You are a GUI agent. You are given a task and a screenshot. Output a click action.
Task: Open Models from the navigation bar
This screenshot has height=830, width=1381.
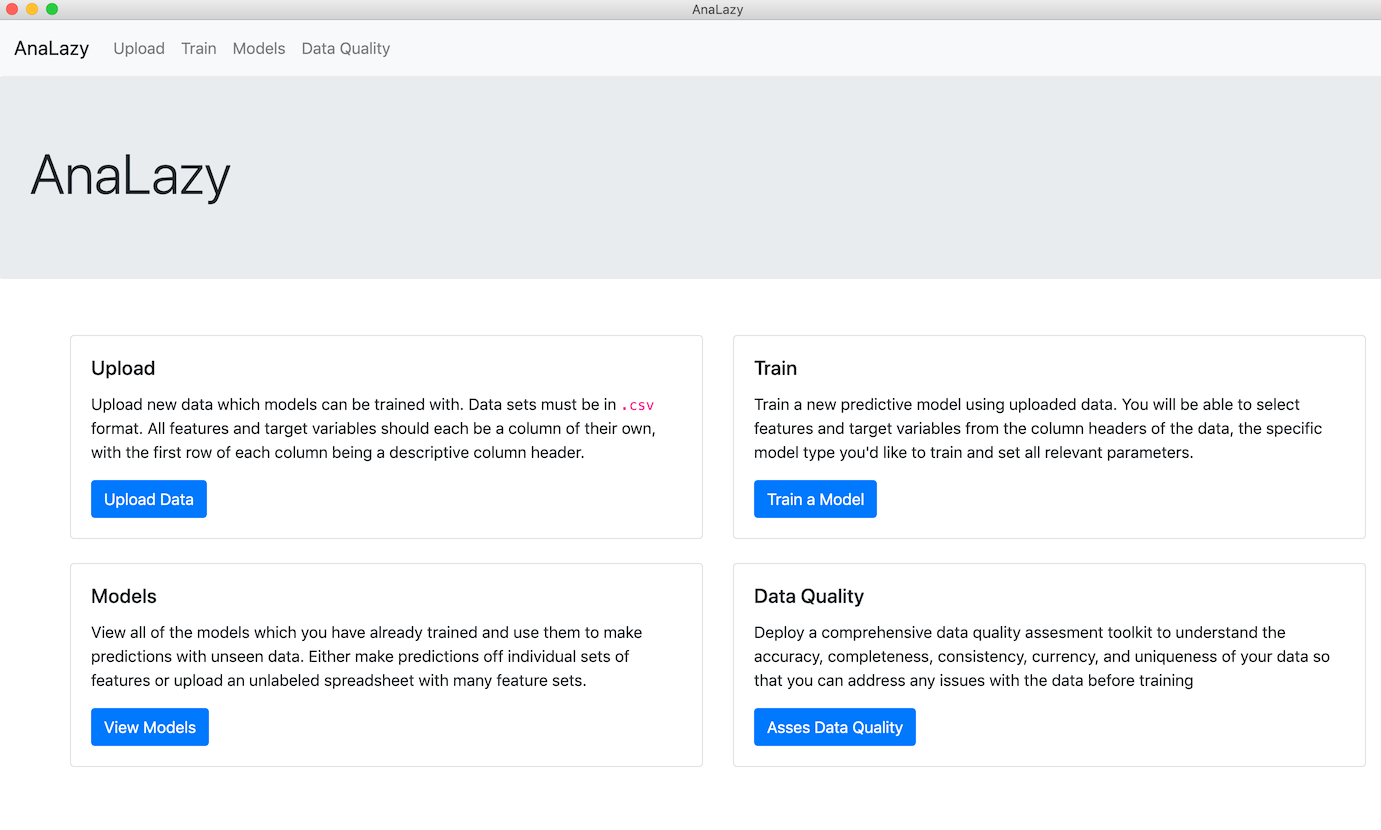coord(258,48)
